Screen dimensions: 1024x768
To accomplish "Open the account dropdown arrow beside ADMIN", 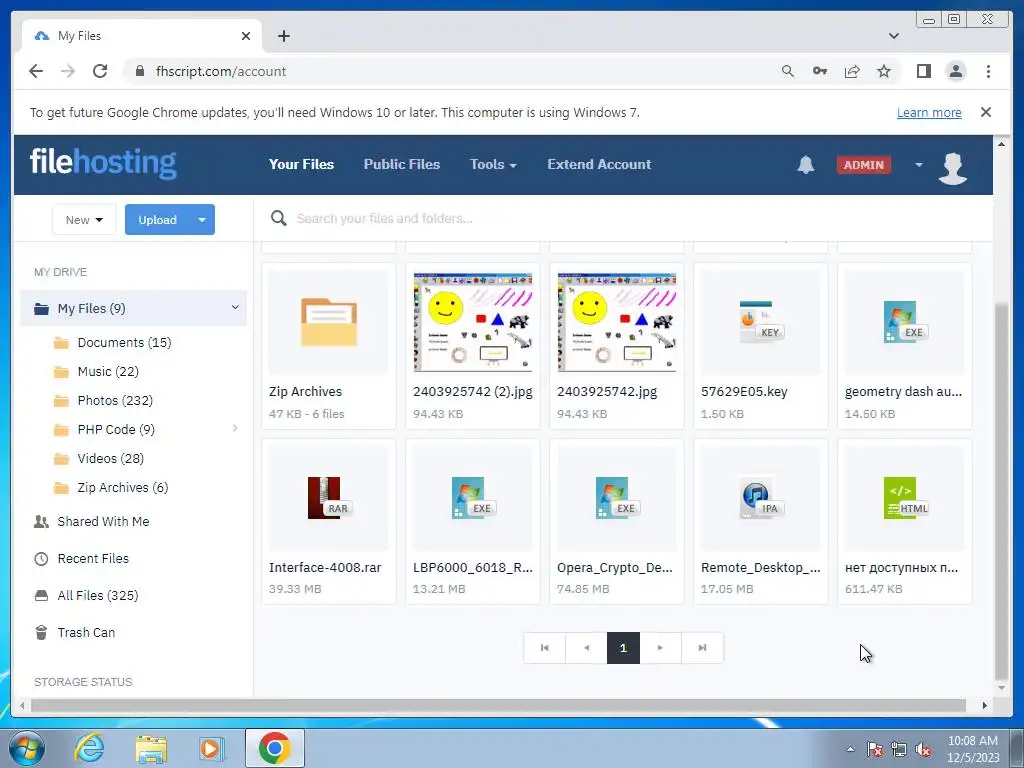I will (x=919, y=165).
